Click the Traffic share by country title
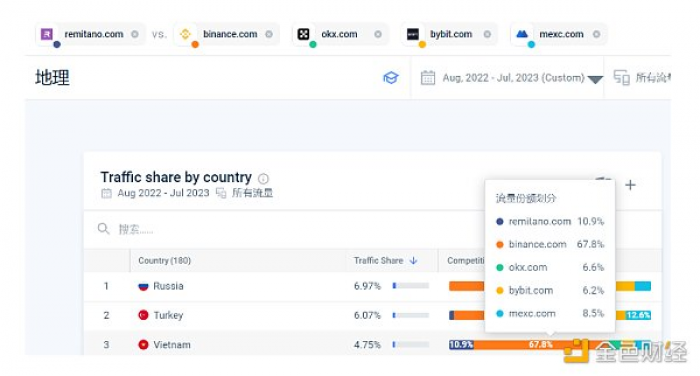The height and width of the screenshot is (376, 700). click(176, 177)
